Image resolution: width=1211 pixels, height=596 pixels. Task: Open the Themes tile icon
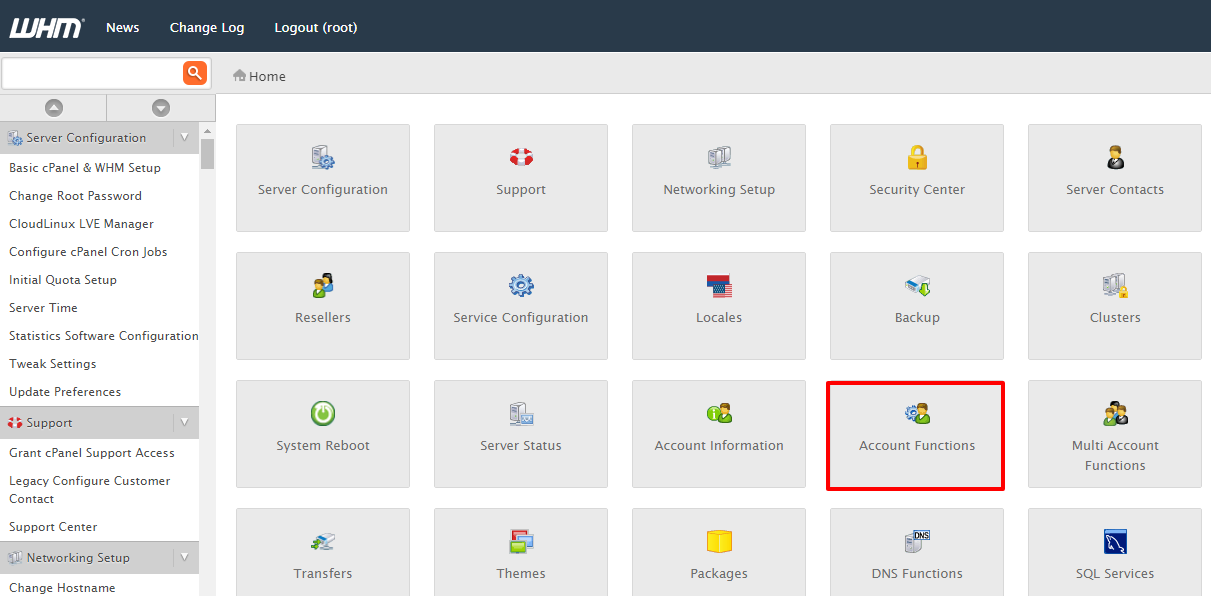pyautogui.click(x=521, y=541)
